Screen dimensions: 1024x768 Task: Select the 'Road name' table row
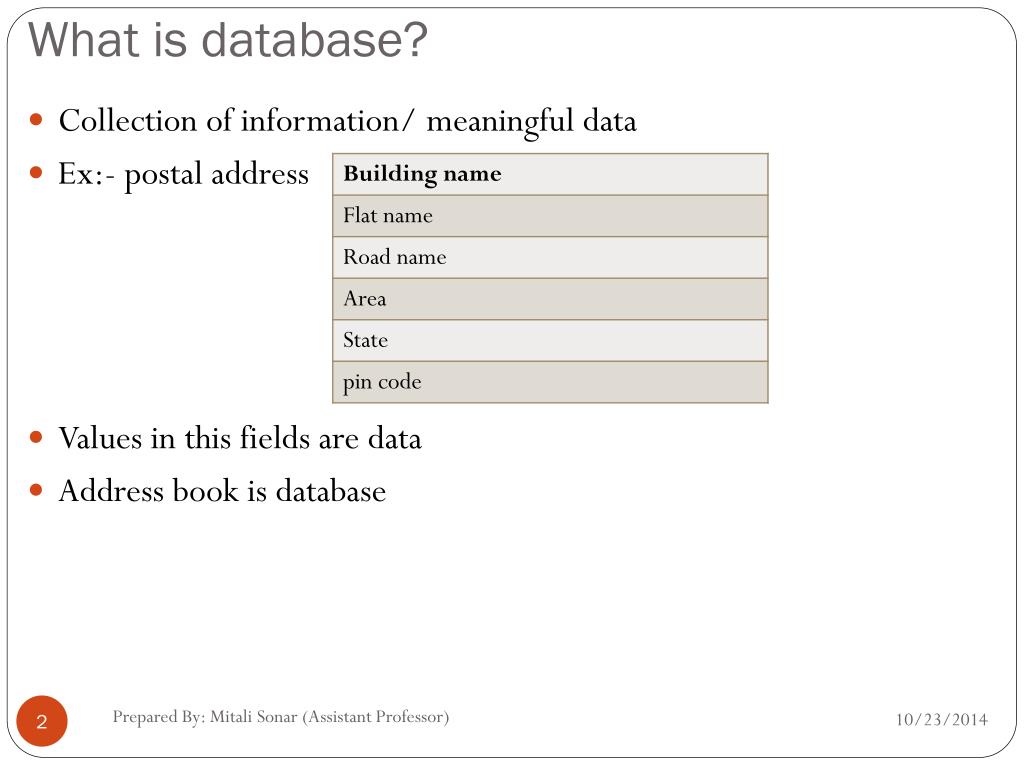click(x=550, y=257)
